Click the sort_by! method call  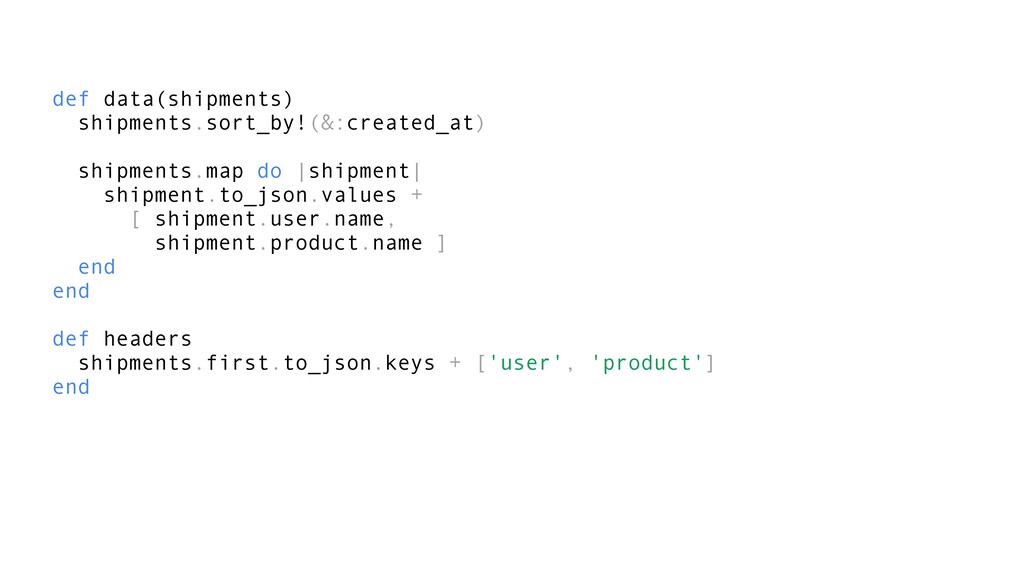point(257,123)
